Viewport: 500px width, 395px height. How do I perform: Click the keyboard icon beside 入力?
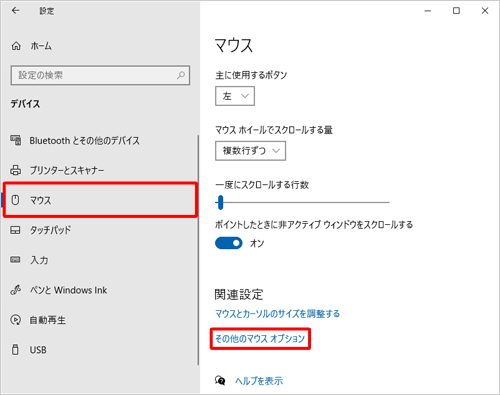coord(15,260)
